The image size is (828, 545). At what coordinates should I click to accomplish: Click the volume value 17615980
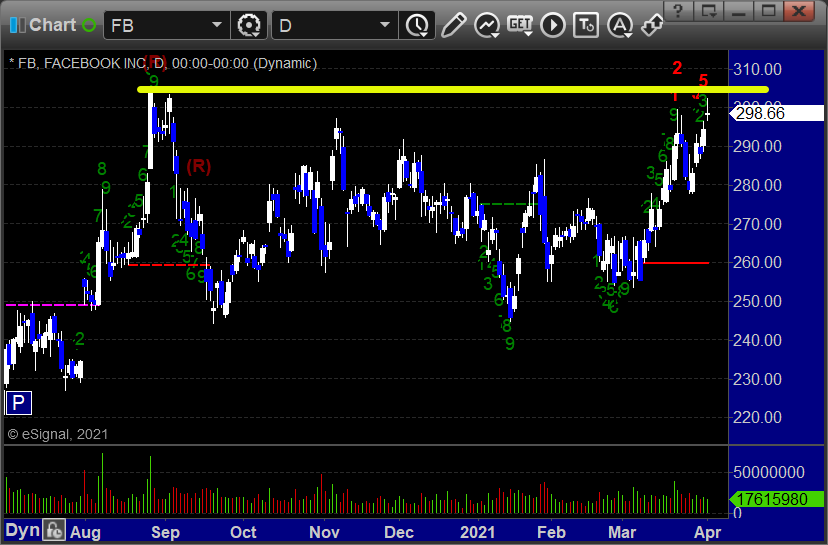[776, 499]
